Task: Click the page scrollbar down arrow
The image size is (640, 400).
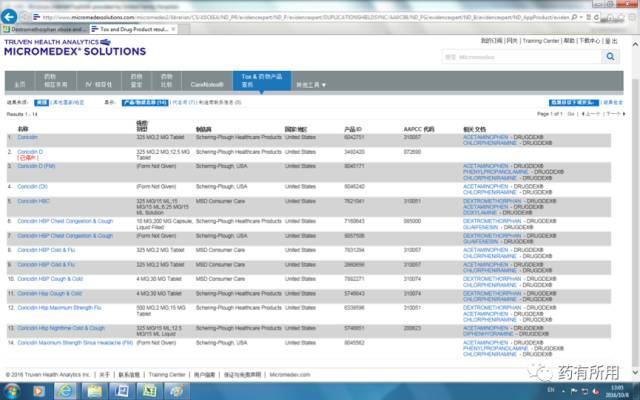Action: [x=635, y=372]
